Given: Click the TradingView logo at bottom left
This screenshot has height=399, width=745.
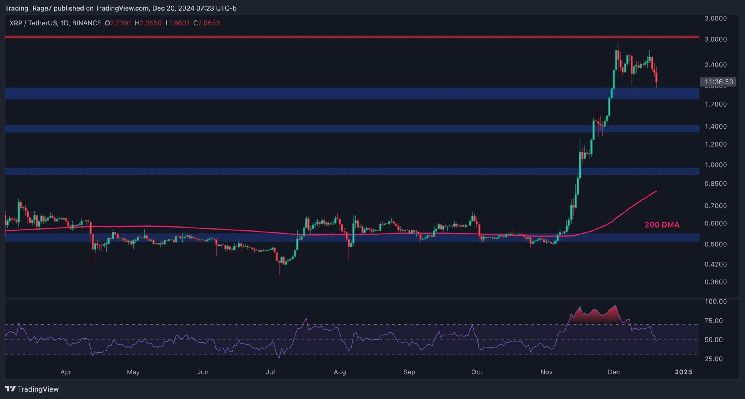Looking at the screenshot, I should pos(32,390).
